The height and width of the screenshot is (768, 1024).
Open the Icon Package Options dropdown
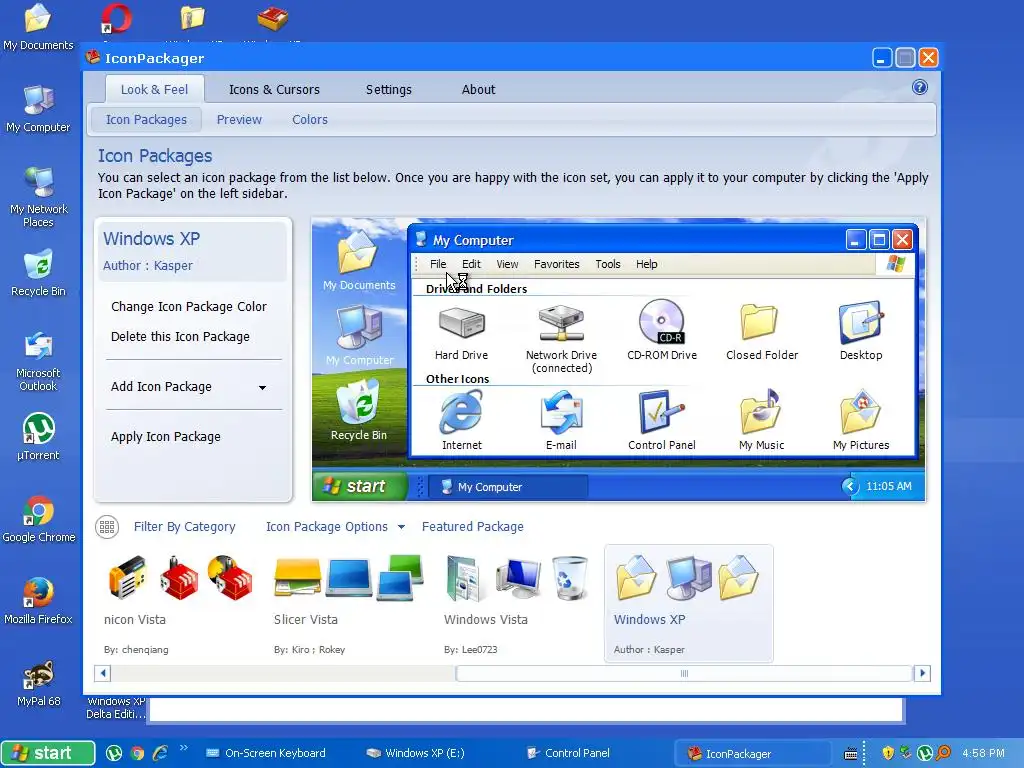(x=335, y=526)
